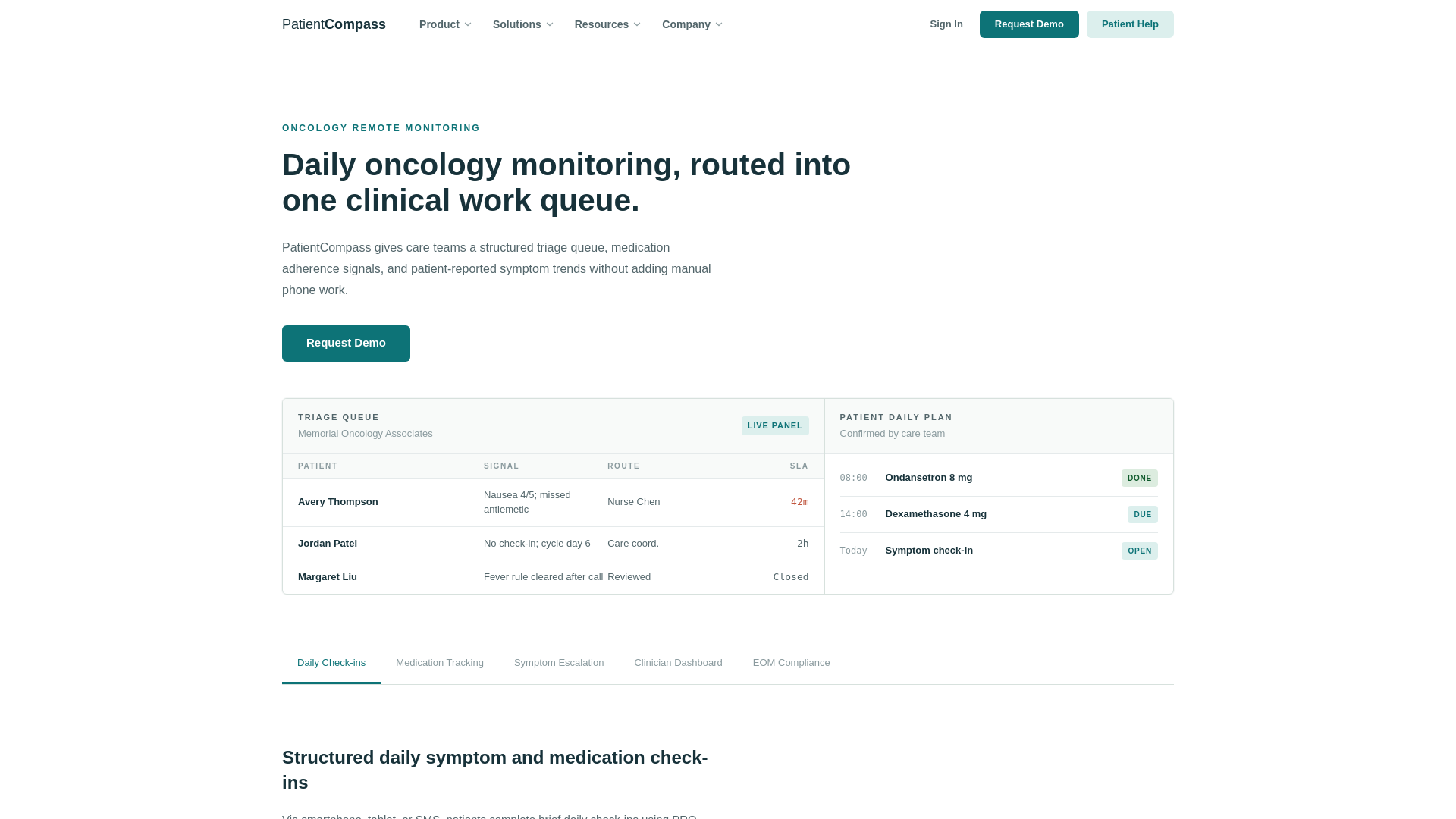Click the SLA column header
1456x819 pixels.
[799, 466]
